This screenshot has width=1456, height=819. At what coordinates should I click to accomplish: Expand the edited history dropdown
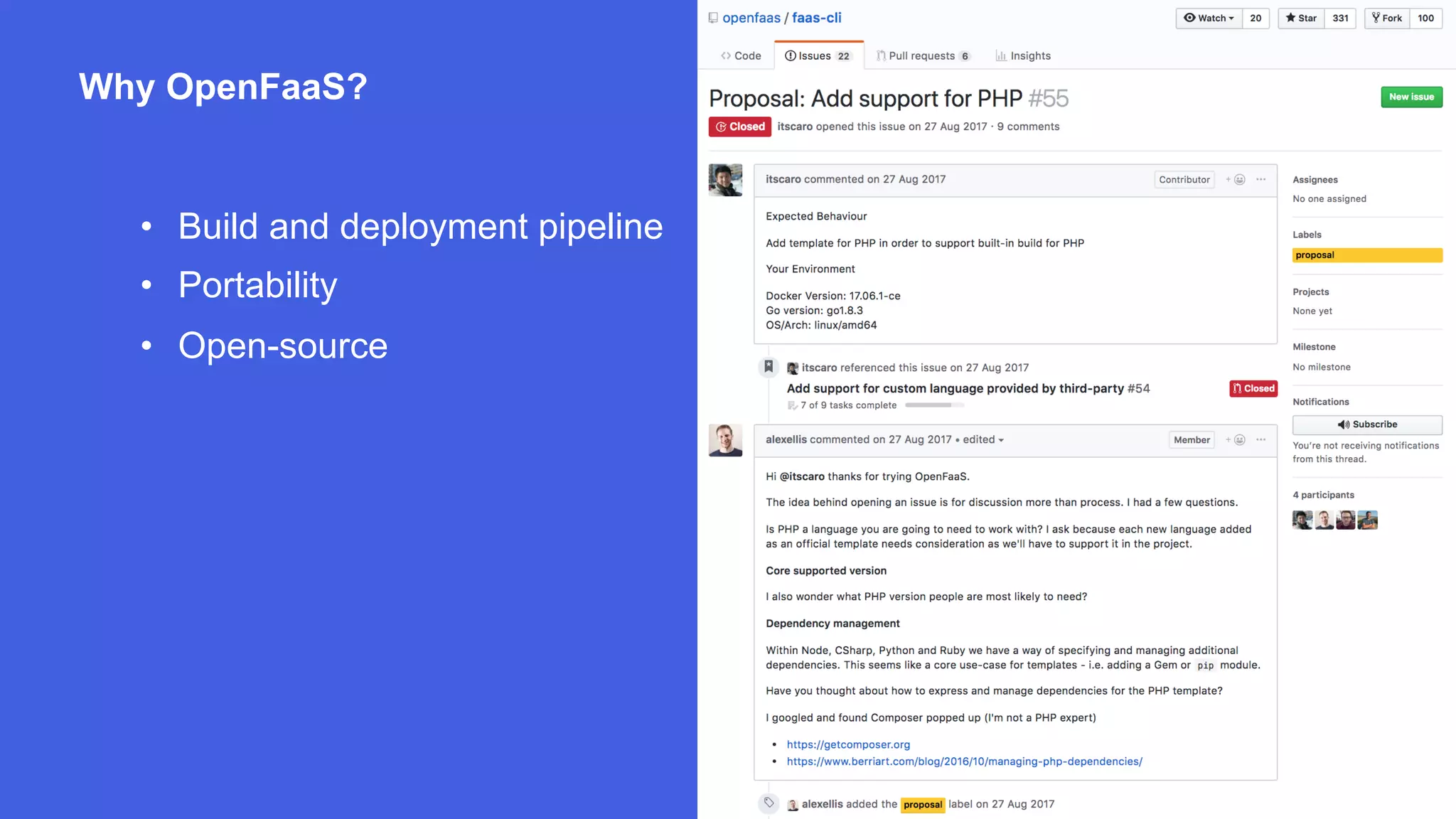(983, 439)
